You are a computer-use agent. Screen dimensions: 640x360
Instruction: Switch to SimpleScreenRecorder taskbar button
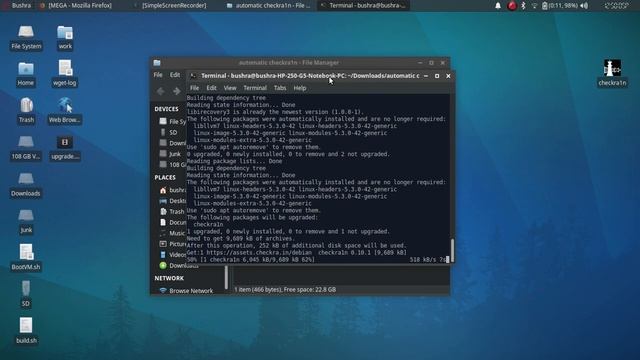[x=171, y=6]
